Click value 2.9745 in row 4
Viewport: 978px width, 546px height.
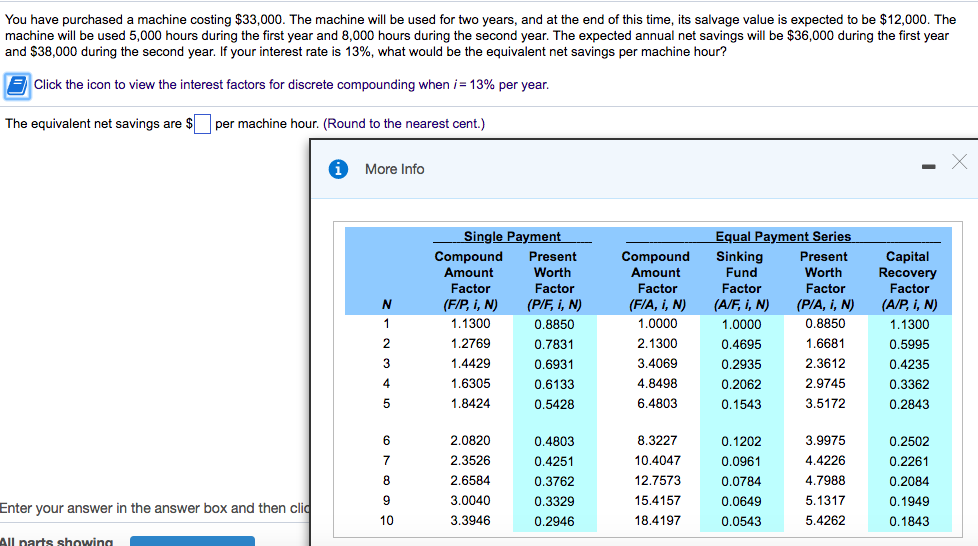pos(825,384)
